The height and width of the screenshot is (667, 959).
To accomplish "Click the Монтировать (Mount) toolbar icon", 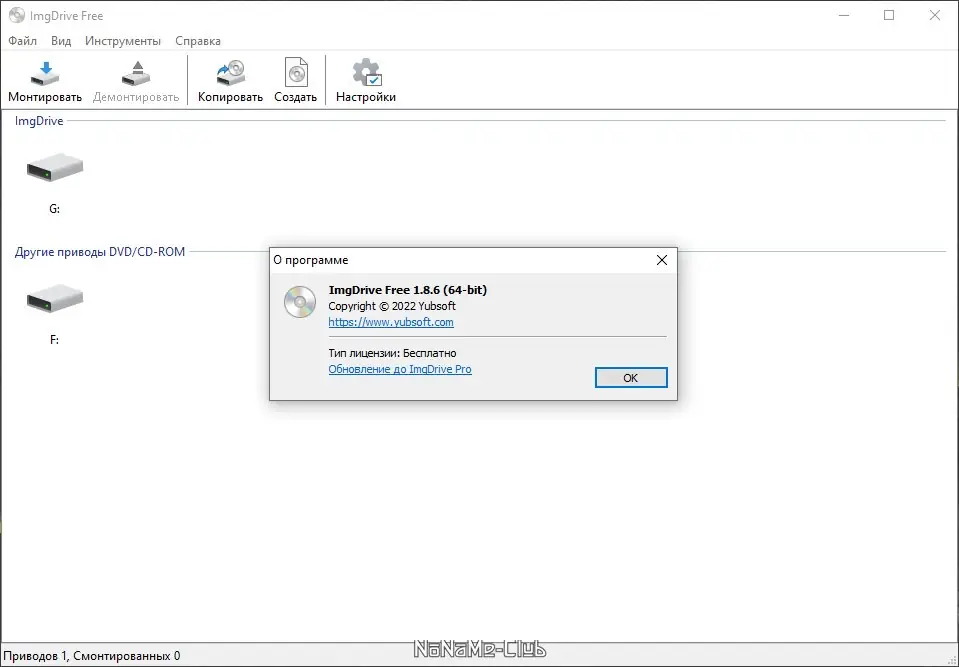I will coord(45,73).
